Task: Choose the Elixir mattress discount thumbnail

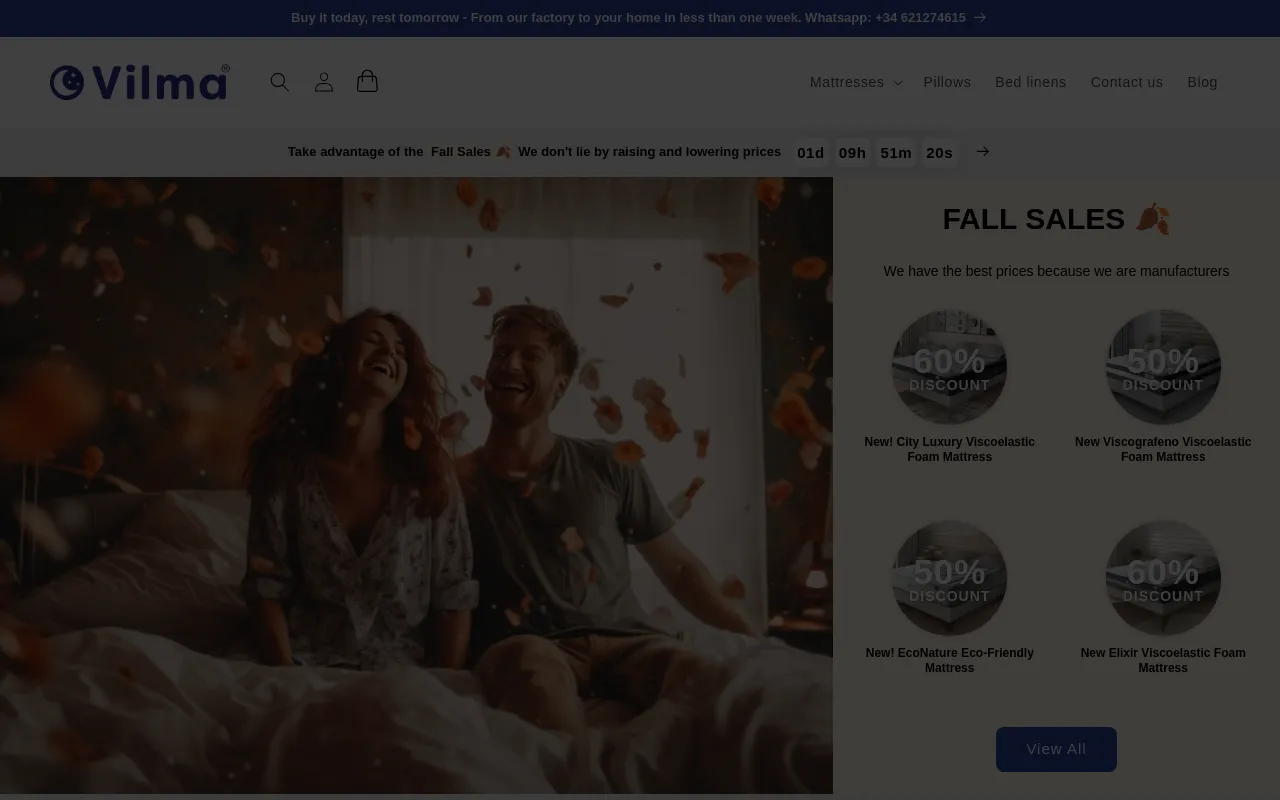Action: pos(1162,578)
